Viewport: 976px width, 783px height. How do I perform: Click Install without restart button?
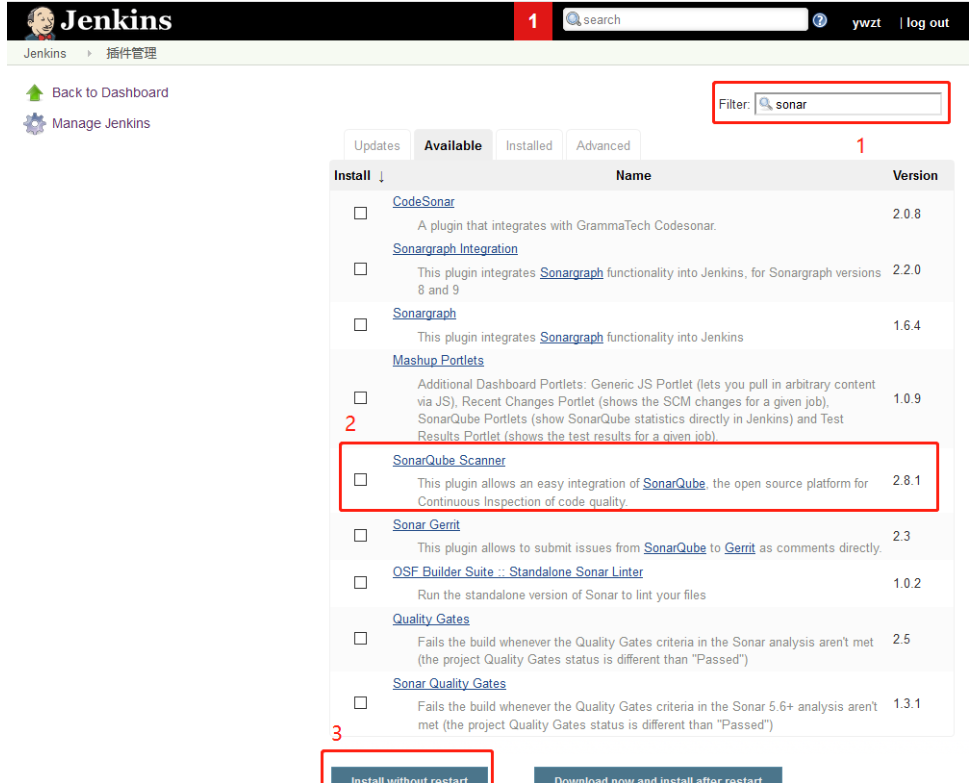pos(410,776)
